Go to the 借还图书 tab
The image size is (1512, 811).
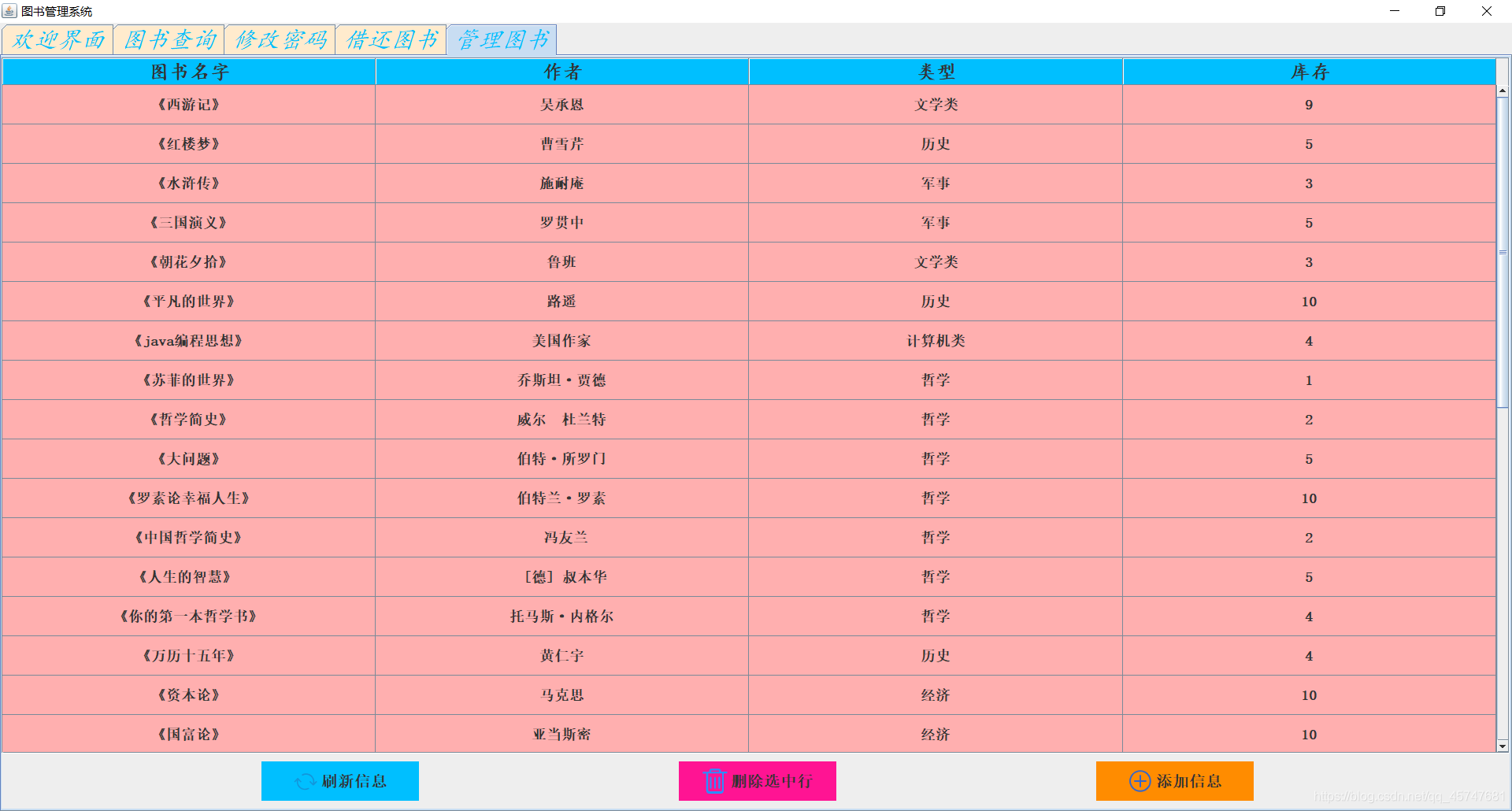click(x=391, y=40)
